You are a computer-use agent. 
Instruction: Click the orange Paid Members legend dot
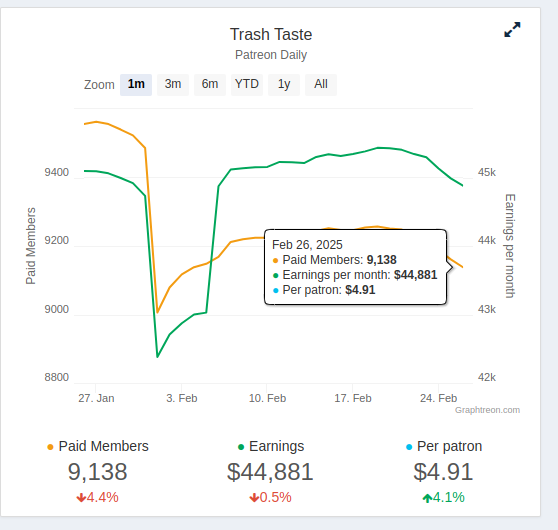point(50,447)
